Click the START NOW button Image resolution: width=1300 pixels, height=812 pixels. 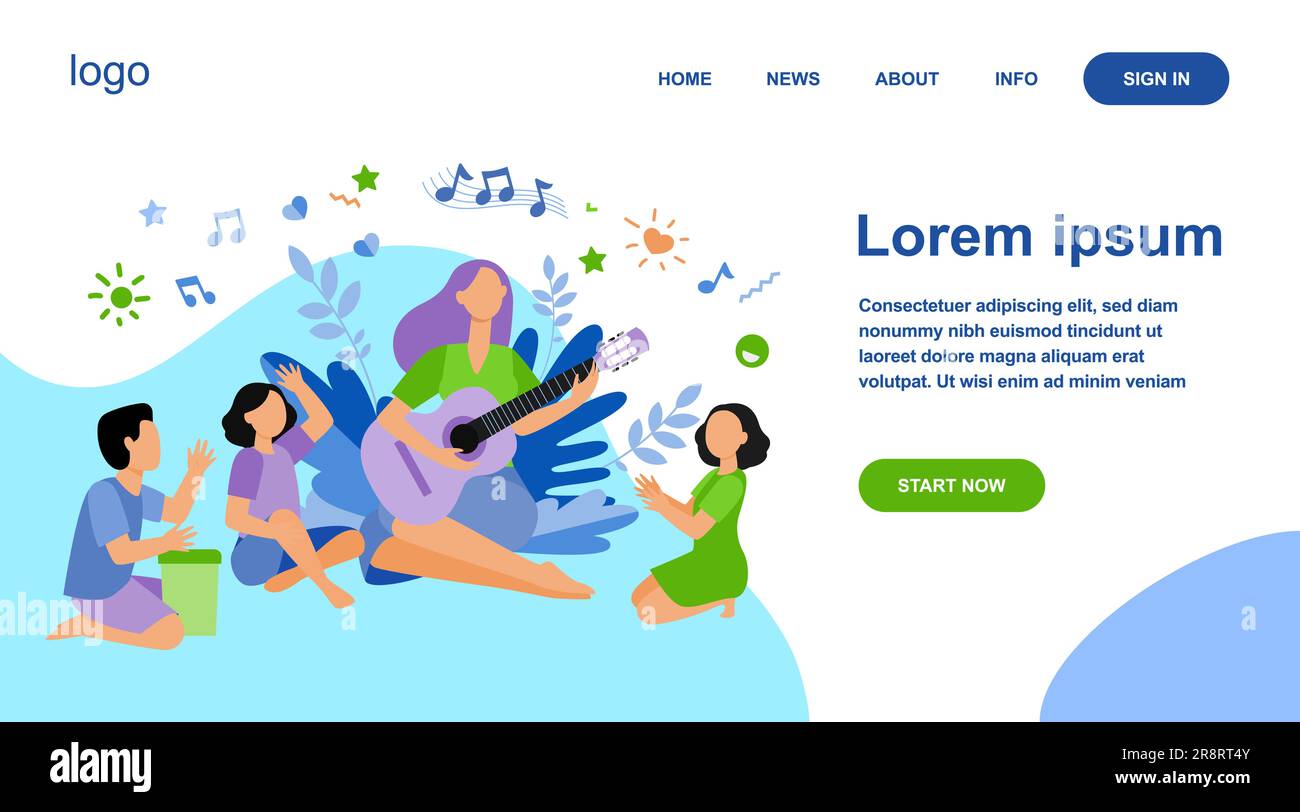(x=951, y=485)
